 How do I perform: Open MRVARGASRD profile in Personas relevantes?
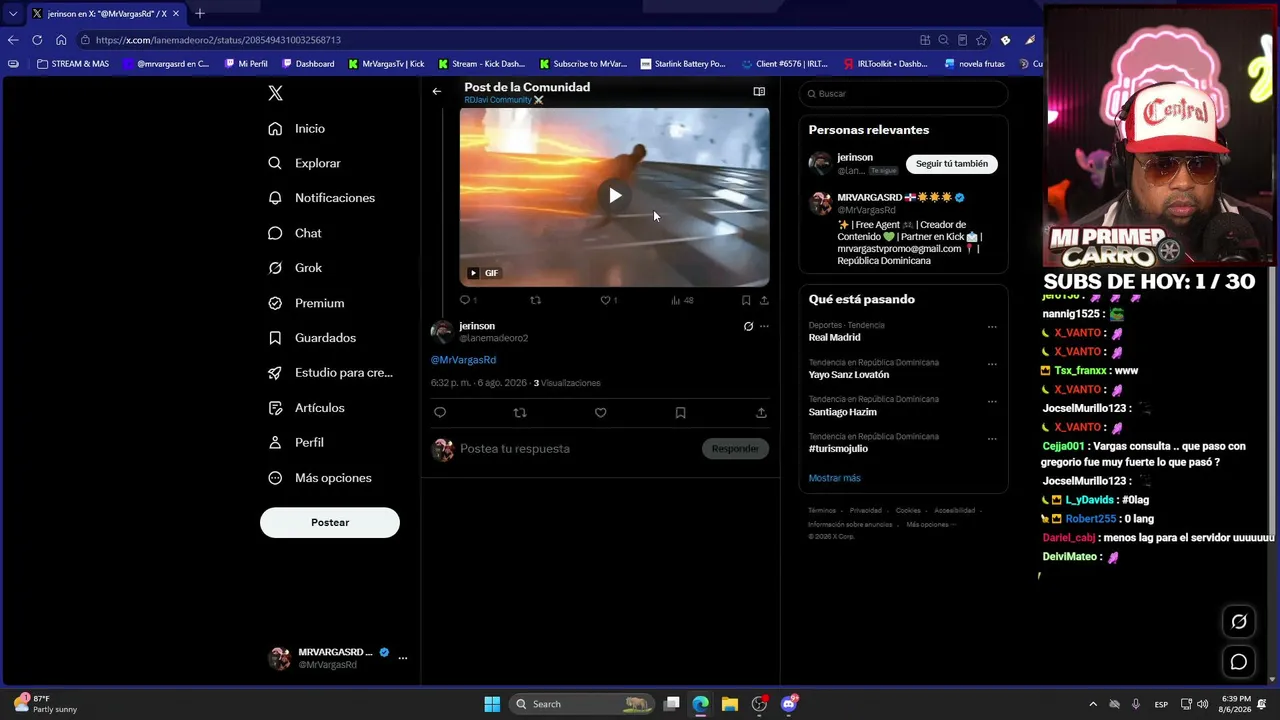click(x=871, y=198)
